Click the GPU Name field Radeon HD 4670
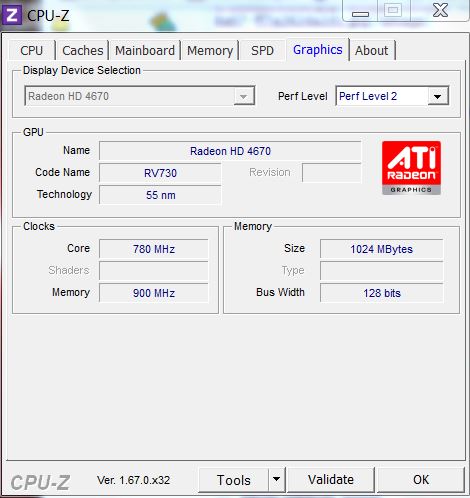Image resolution: width=470 pixels, height=498 pixels. (230, 151)
